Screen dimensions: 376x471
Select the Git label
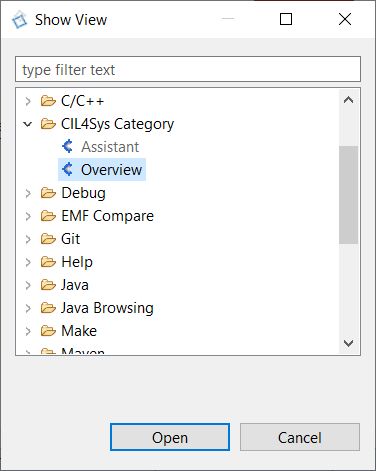pyautogui.click(x=70, y=239)
